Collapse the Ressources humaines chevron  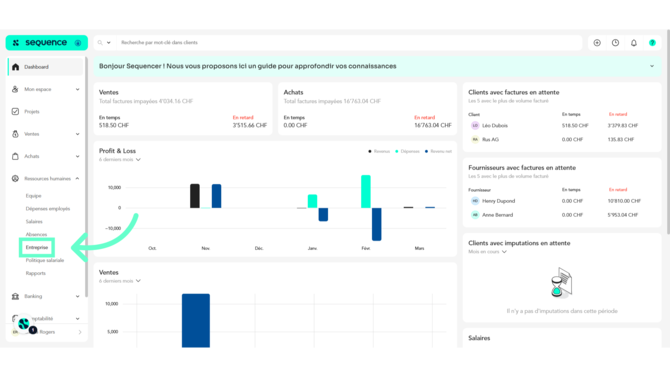77,178
